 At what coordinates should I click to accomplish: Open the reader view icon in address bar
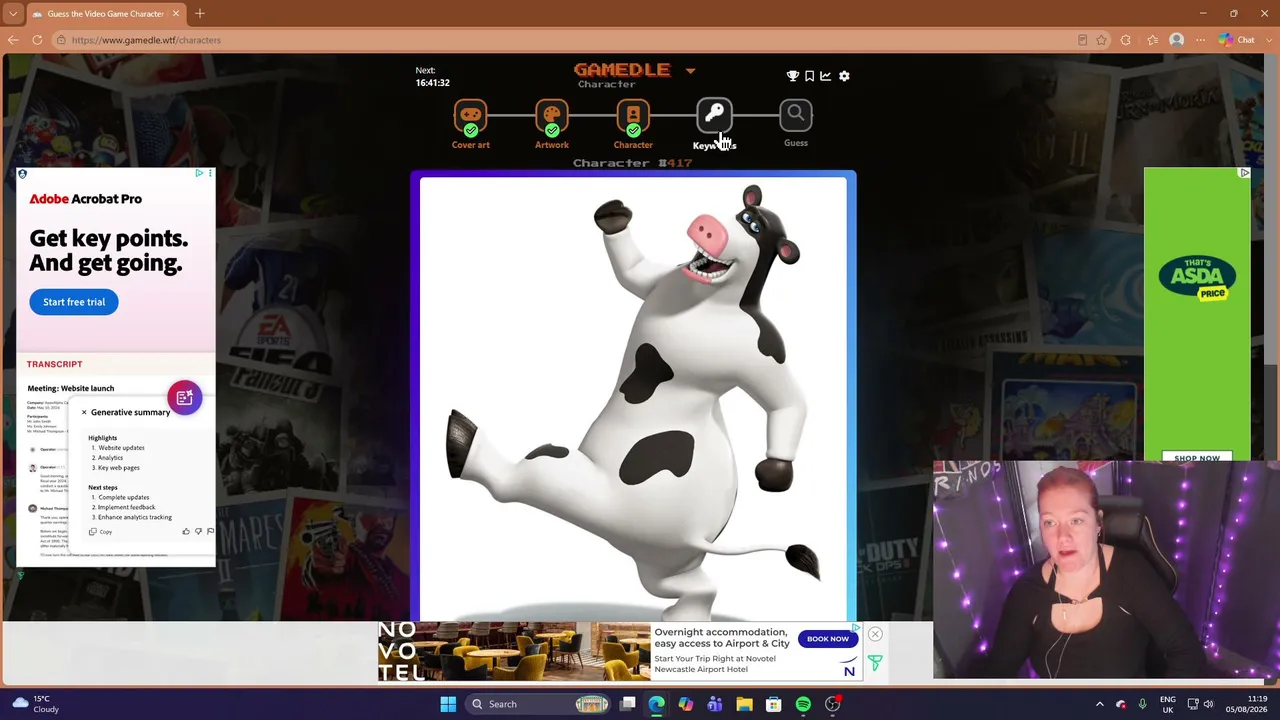(x=1082, y=40)
